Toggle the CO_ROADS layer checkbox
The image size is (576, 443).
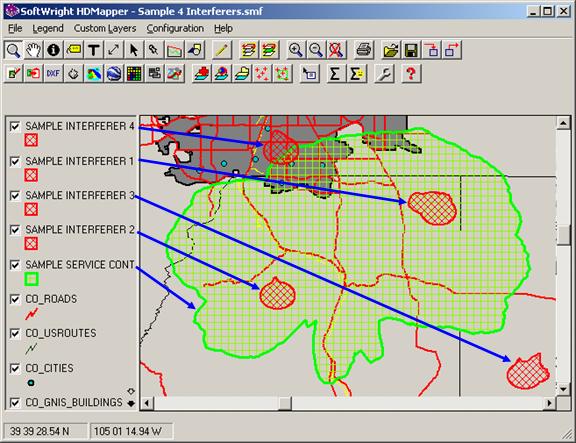pyautogui.click(x=15, y=299)
